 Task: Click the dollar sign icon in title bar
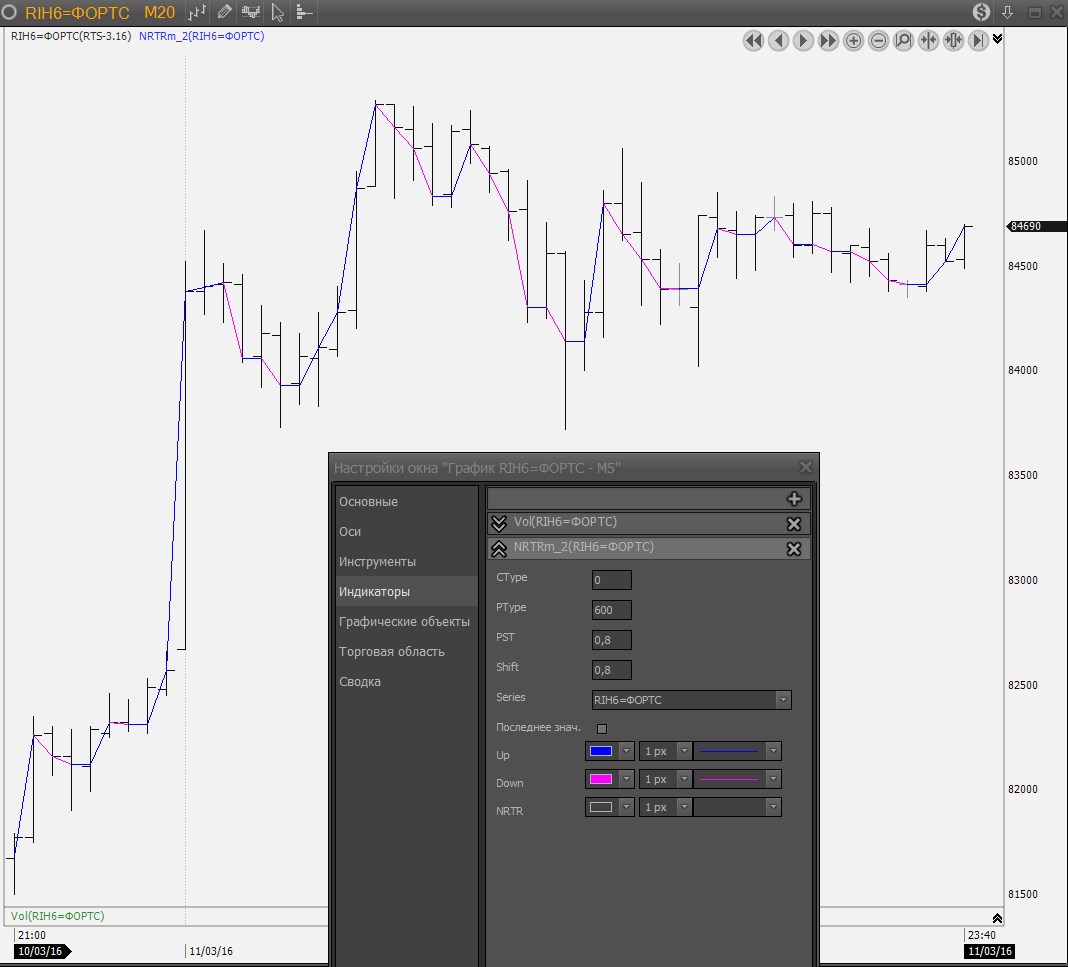tap(981, 12)
